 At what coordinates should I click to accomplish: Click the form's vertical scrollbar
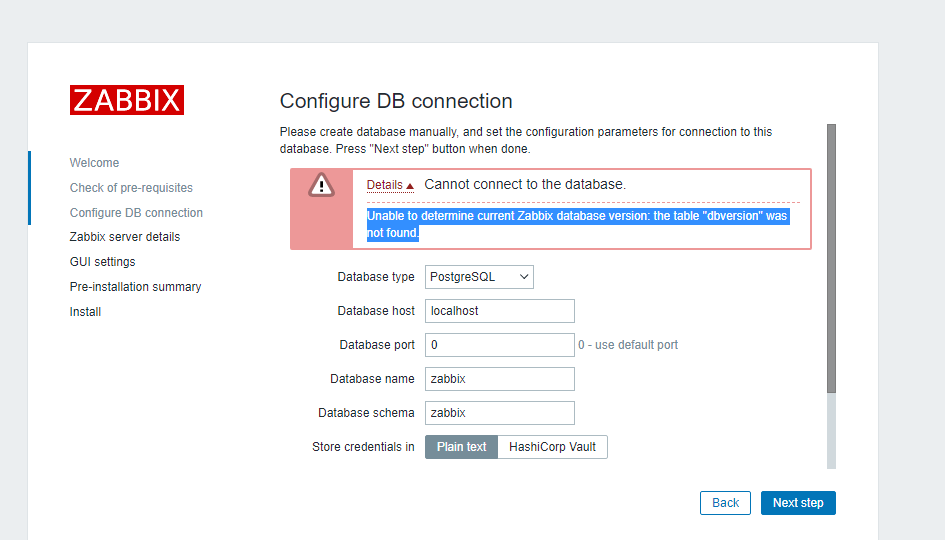(831, 260)
